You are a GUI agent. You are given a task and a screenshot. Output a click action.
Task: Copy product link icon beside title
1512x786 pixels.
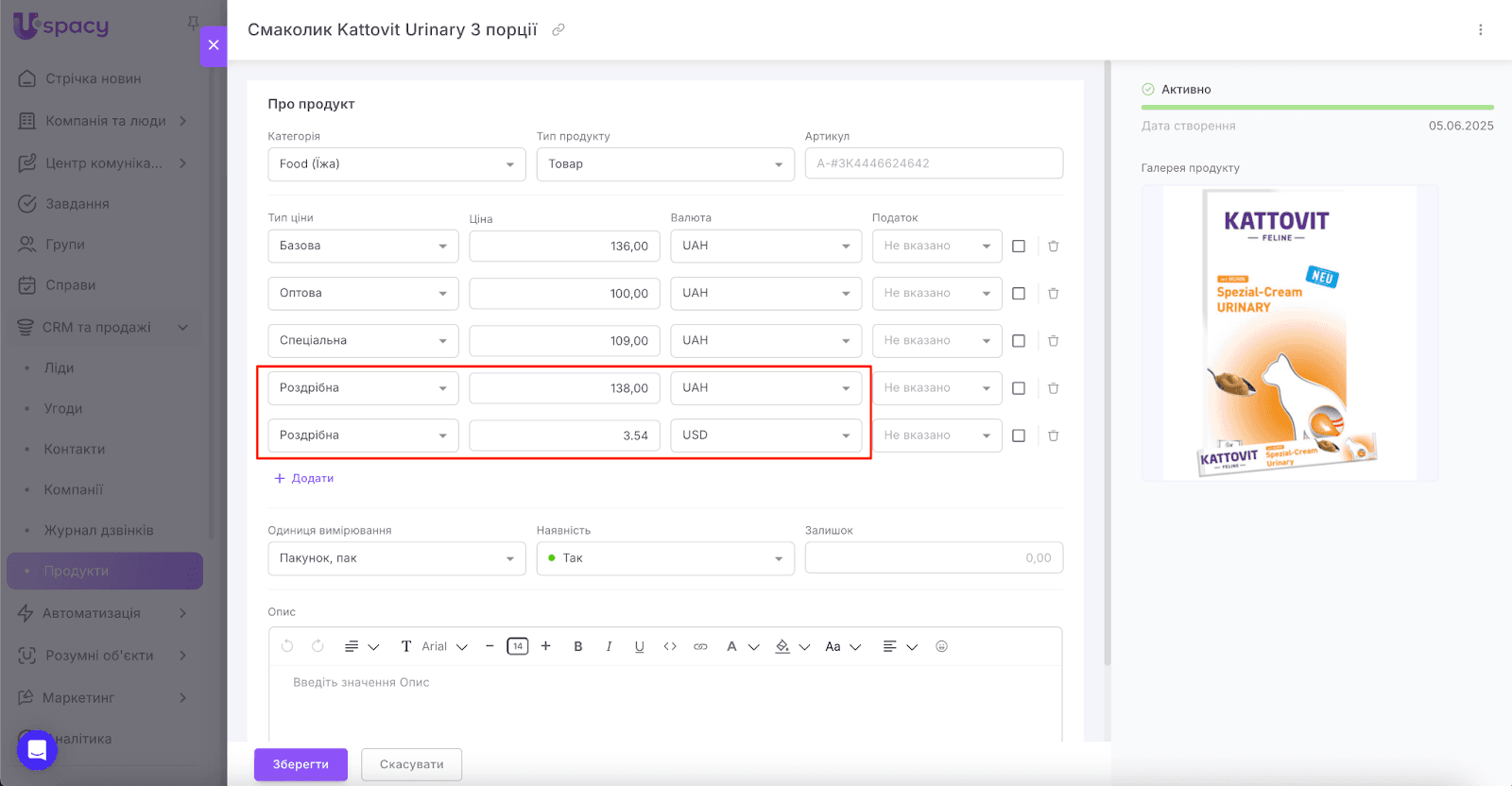click(558, 30)
